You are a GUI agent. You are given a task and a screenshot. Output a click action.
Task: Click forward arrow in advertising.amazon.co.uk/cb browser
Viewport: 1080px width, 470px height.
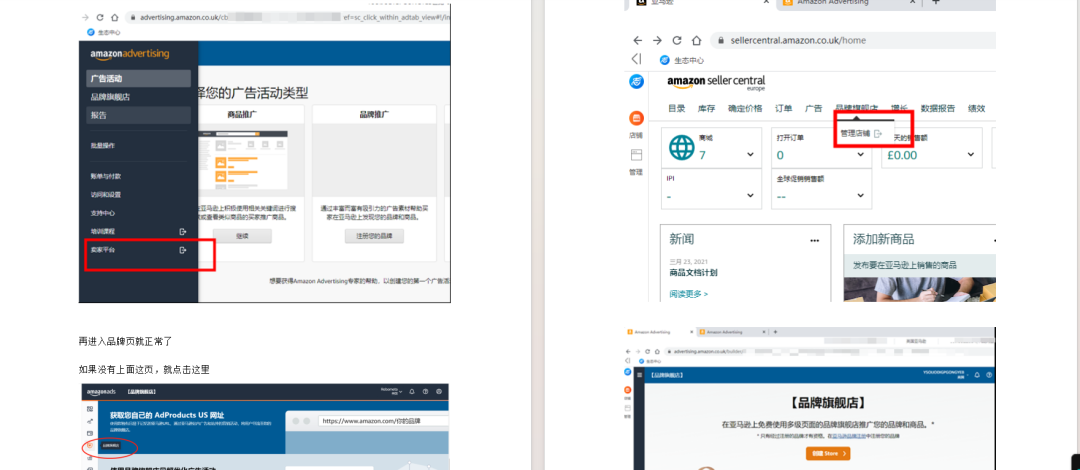coord(85,17)
